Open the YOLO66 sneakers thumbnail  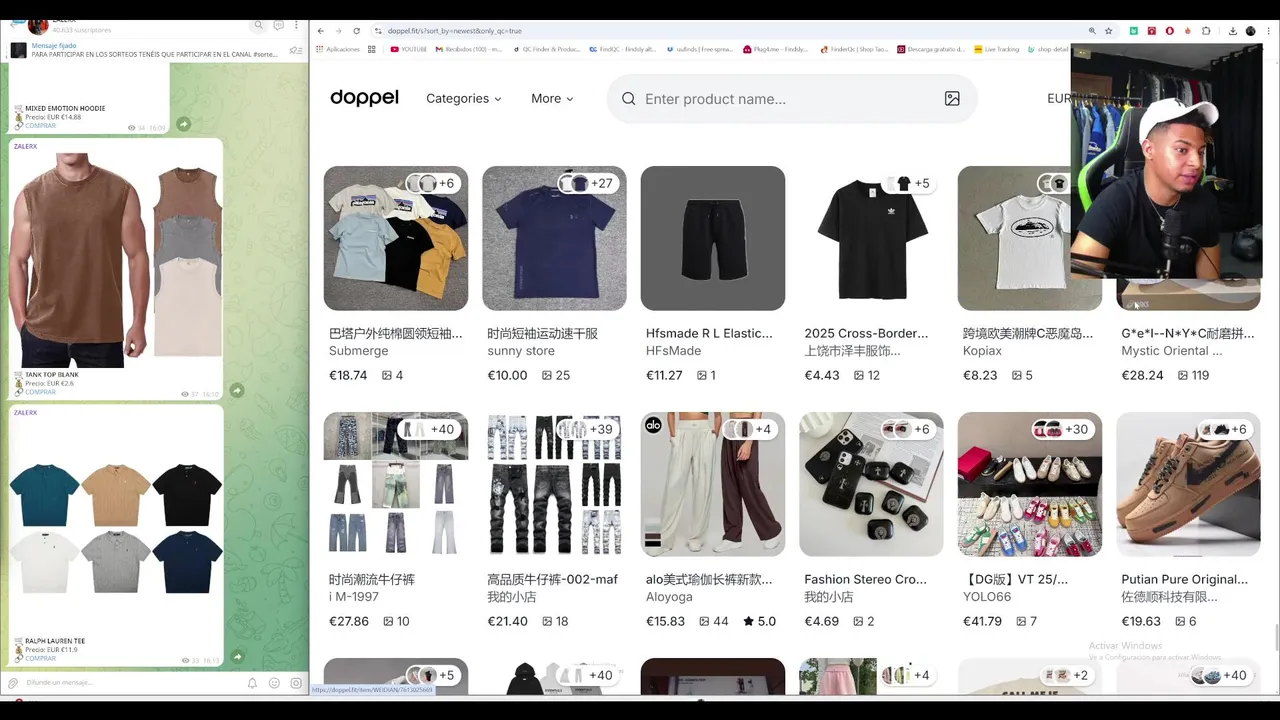point(1030,484)
